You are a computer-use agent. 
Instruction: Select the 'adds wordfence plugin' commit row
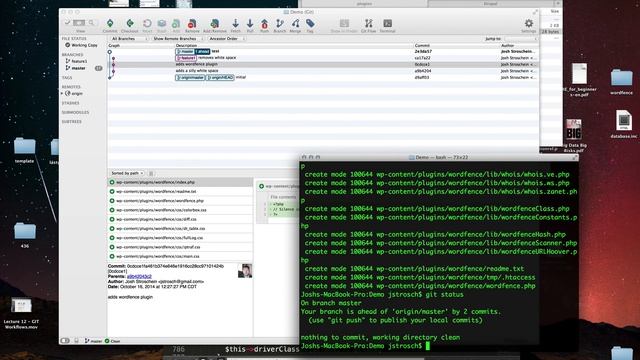click(323, 64)
